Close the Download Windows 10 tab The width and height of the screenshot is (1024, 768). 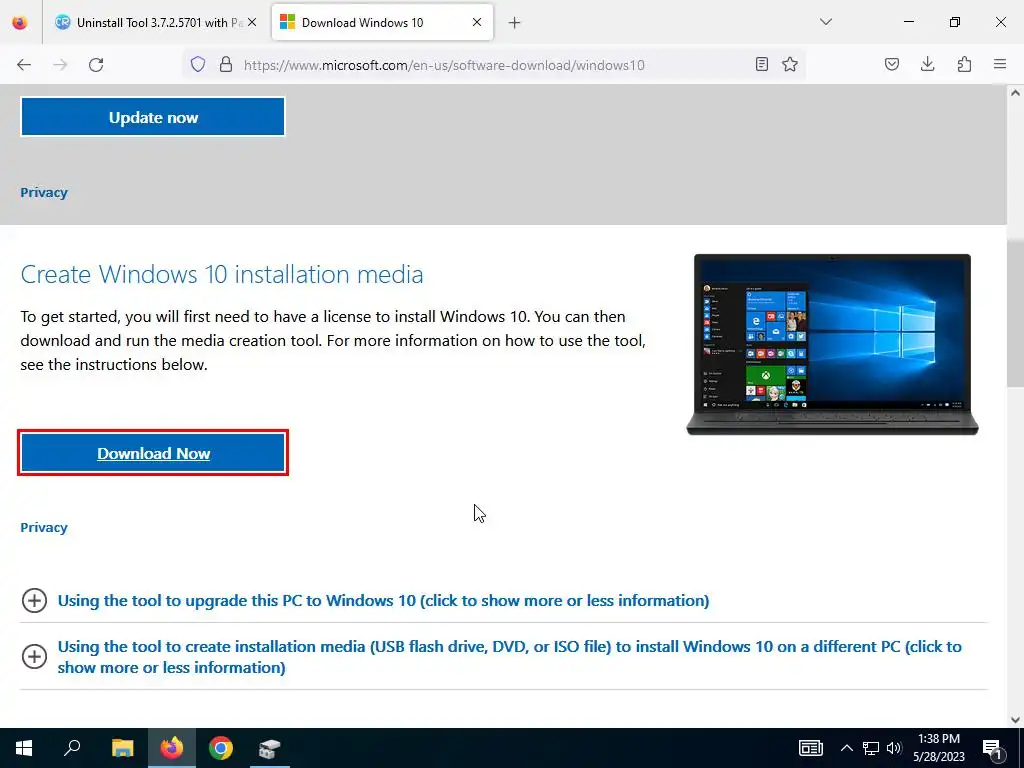click(x=477, y=22)
